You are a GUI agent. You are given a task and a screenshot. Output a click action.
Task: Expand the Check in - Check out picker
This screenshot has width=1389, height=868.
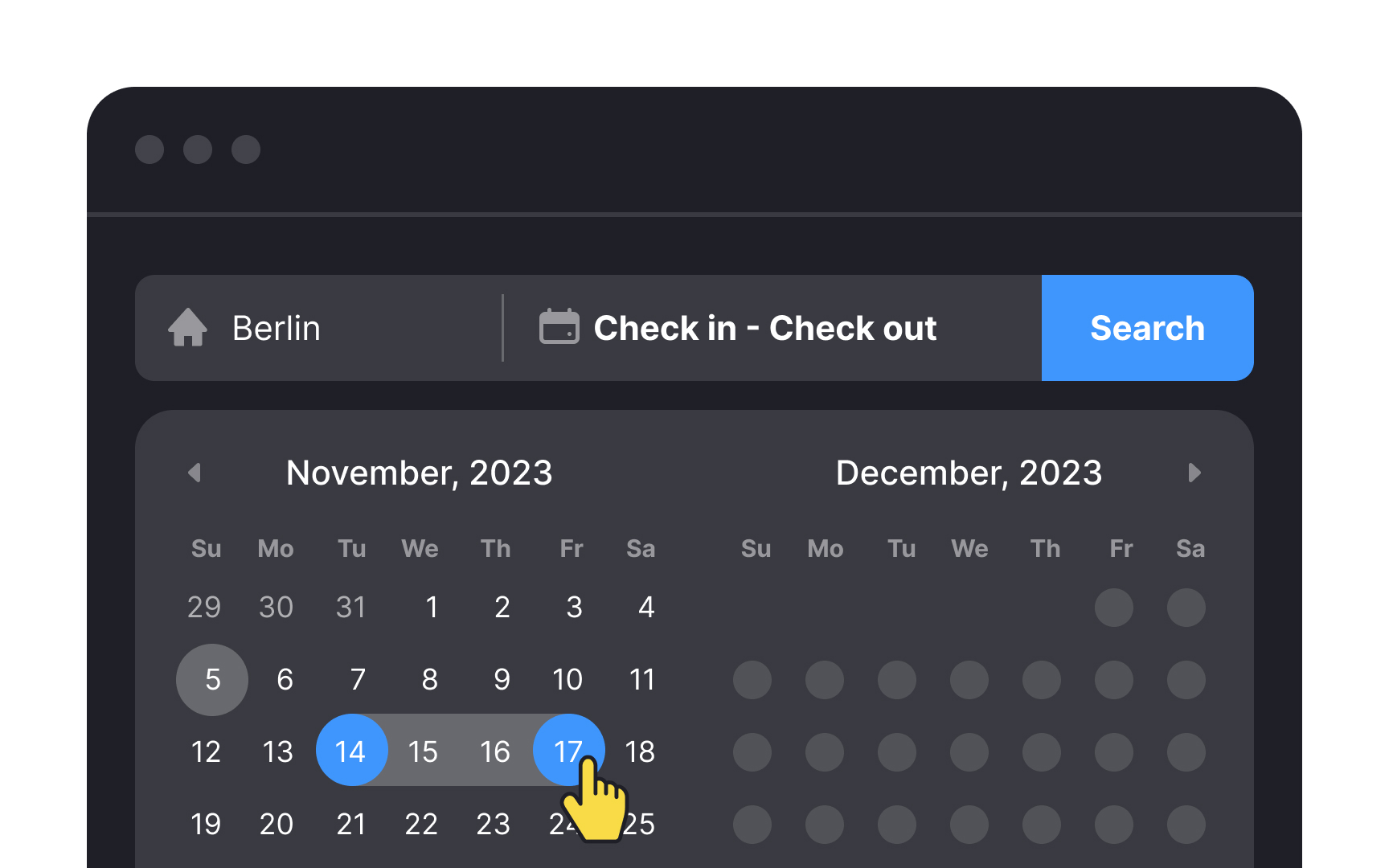click(764, 327)
